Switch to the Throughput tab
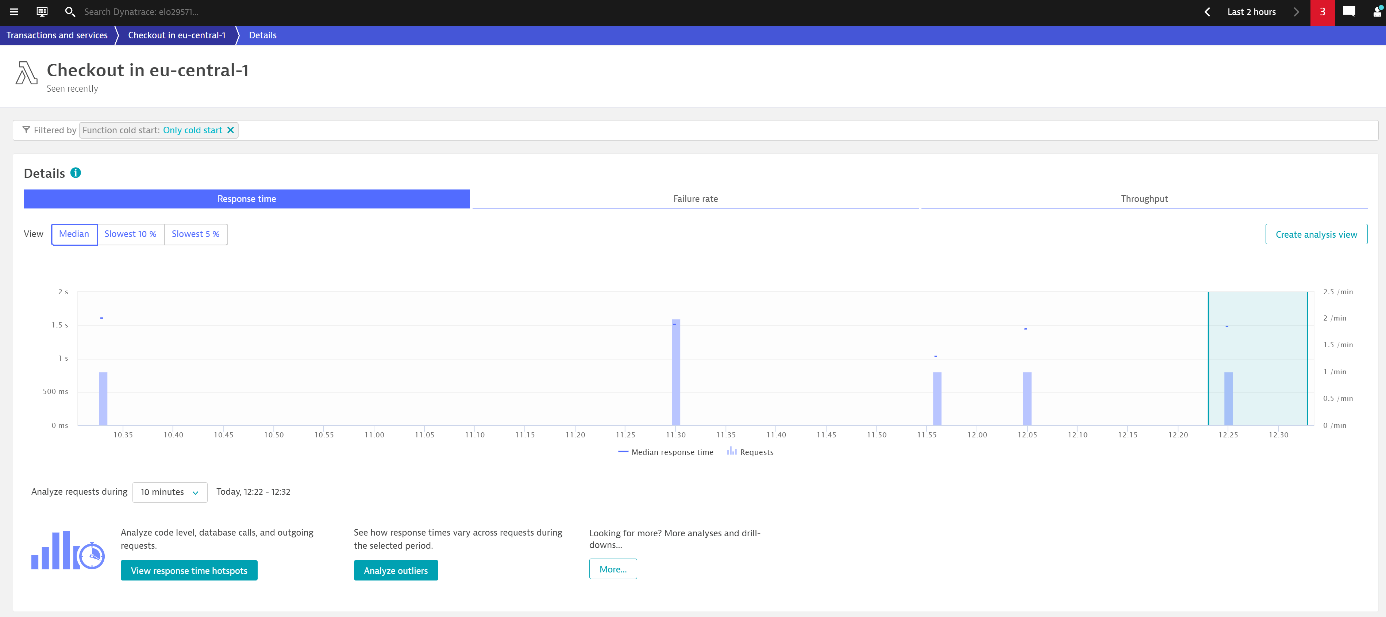Screen dimensions: 1386x617 click(1143, 198)
